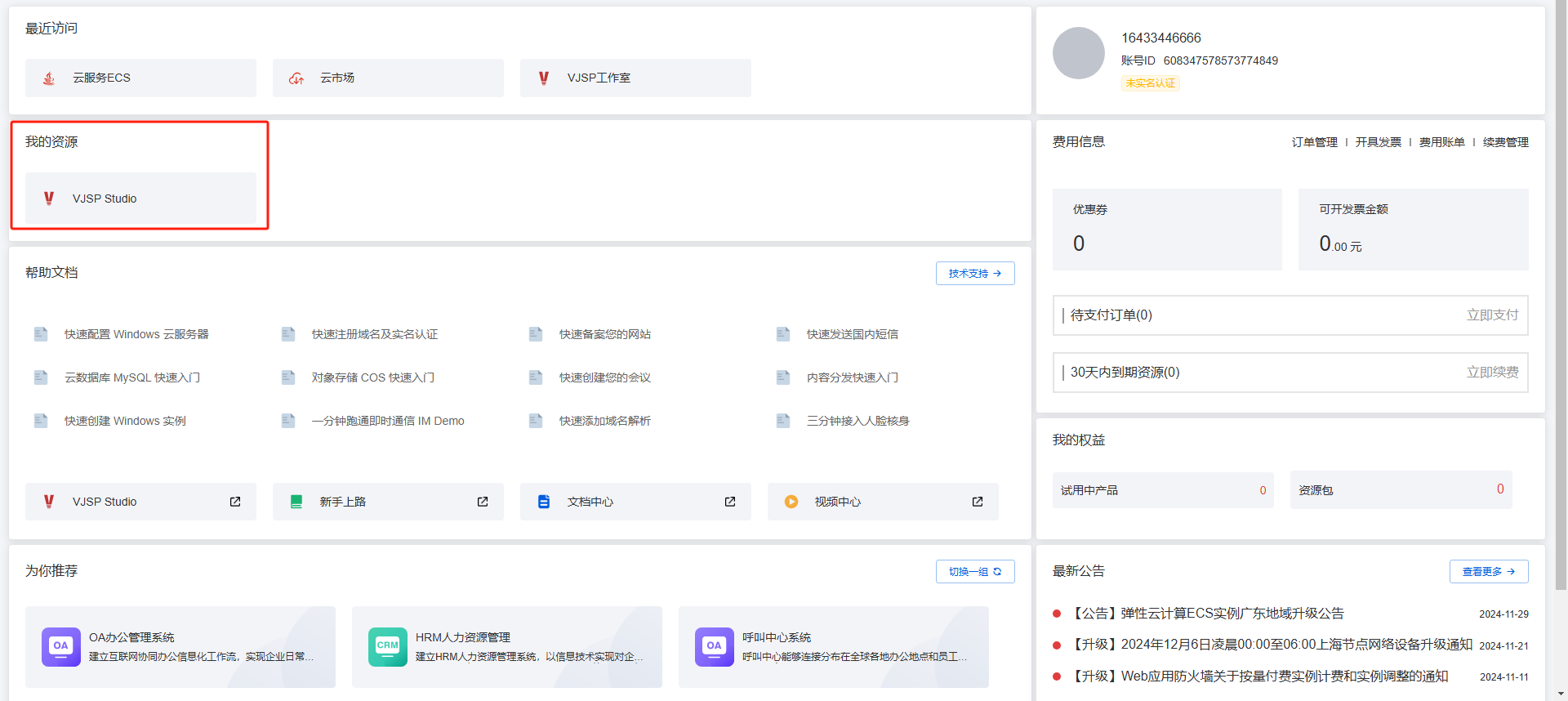The image size is (1568, 701).
Task: Click external-link icon on 文档中心 card
Action: click(730, 502)
